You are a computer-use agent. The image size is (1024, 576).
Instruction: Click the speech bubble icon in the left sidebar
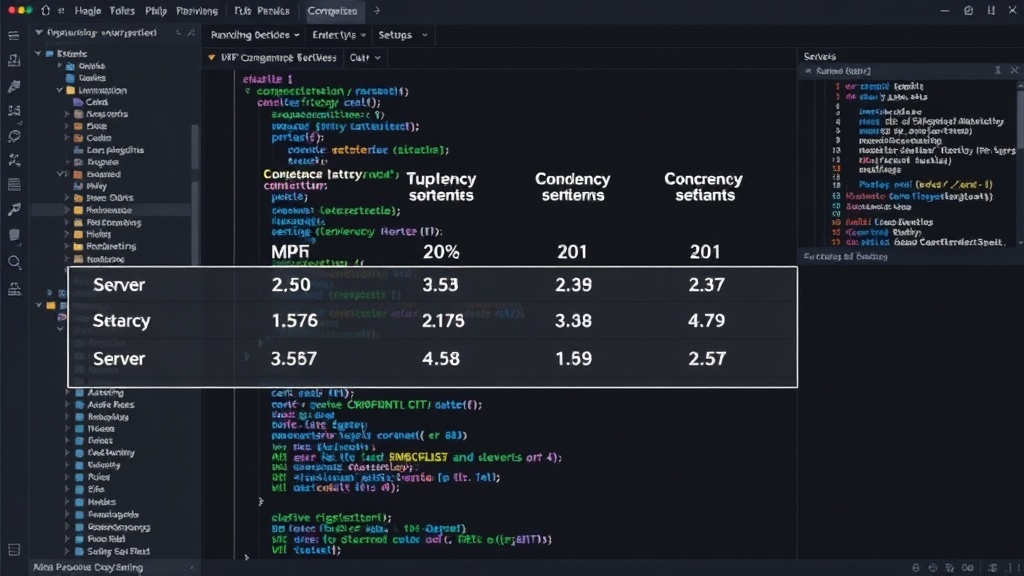tap(14, 136)
